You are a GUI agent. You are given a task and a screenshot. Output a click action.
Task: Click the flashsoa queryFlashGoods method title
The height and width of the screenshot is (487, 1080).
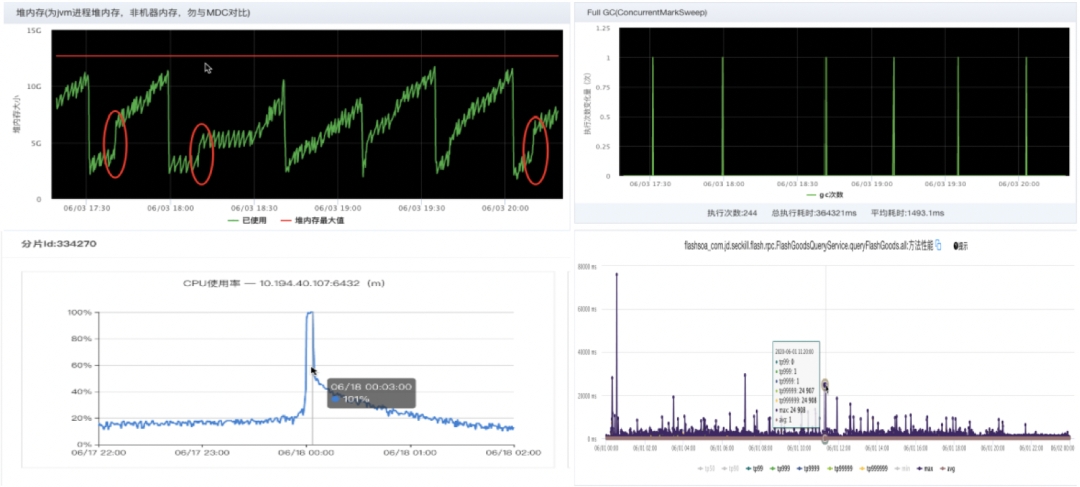pos(807,246)
